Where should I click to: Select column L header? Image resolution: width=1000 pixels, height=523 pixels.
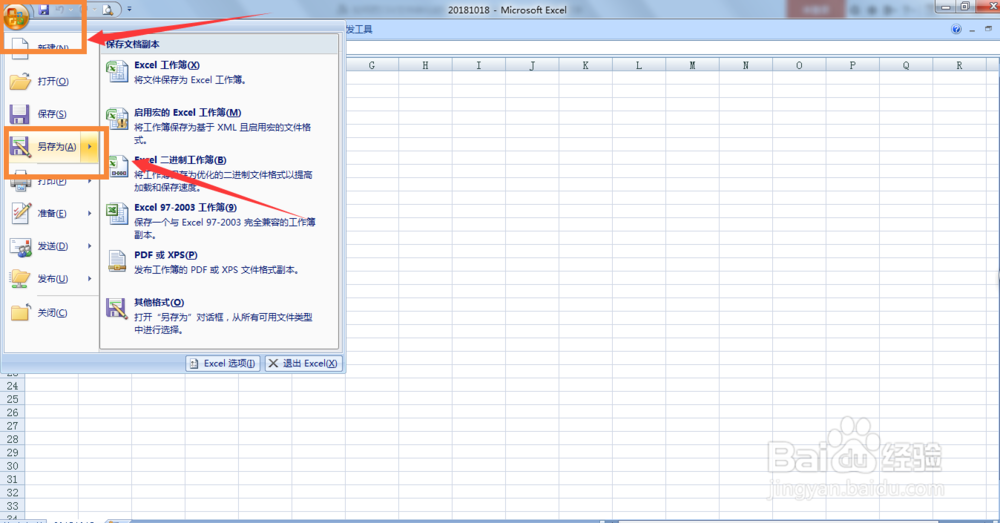click(x=639, y=65)
